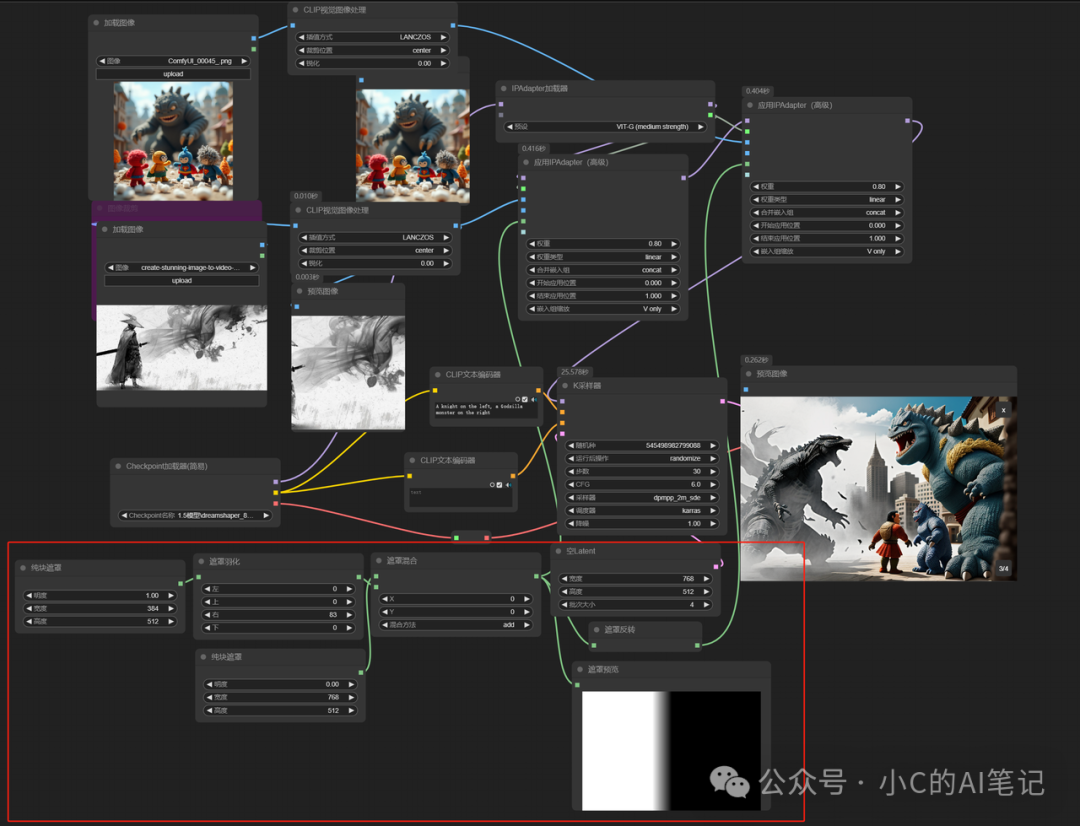The image size is (1080, 826).
Task: Click pink output socket of 空Latent node
Action: 716,566
